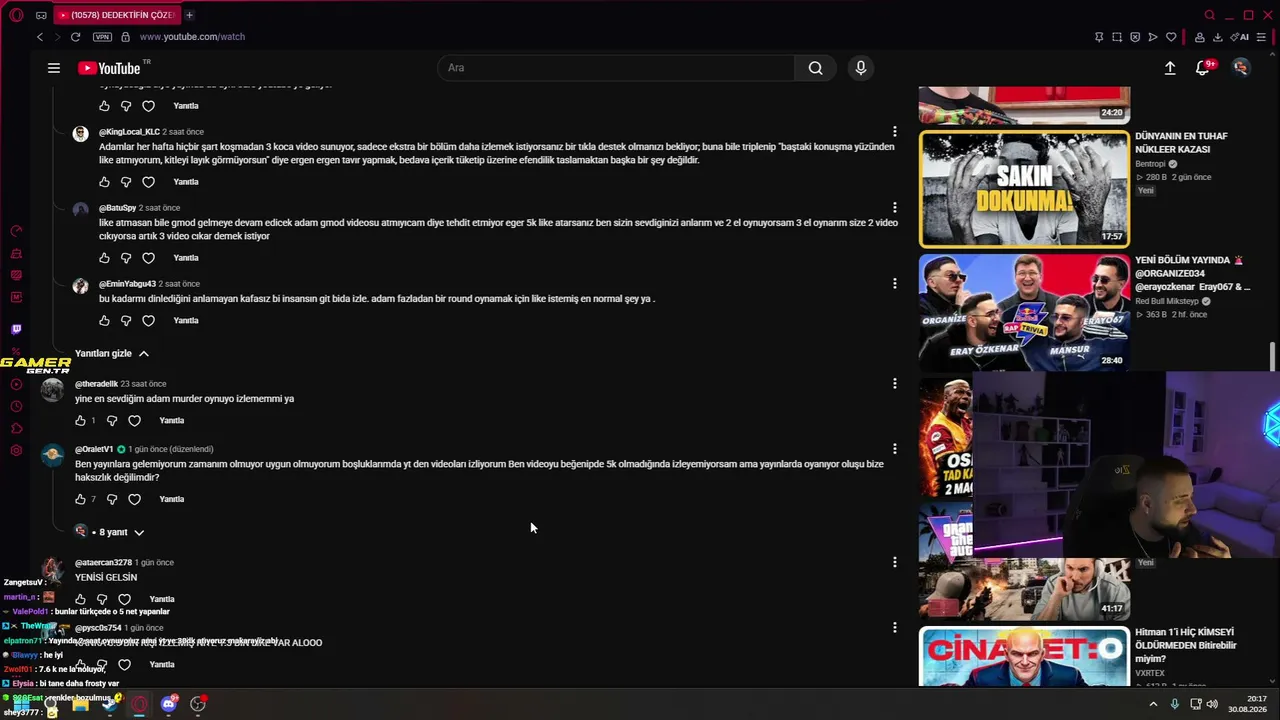Open the @theradelik channel link
The height and width of the screenshot is (720, 1280).
96,384
